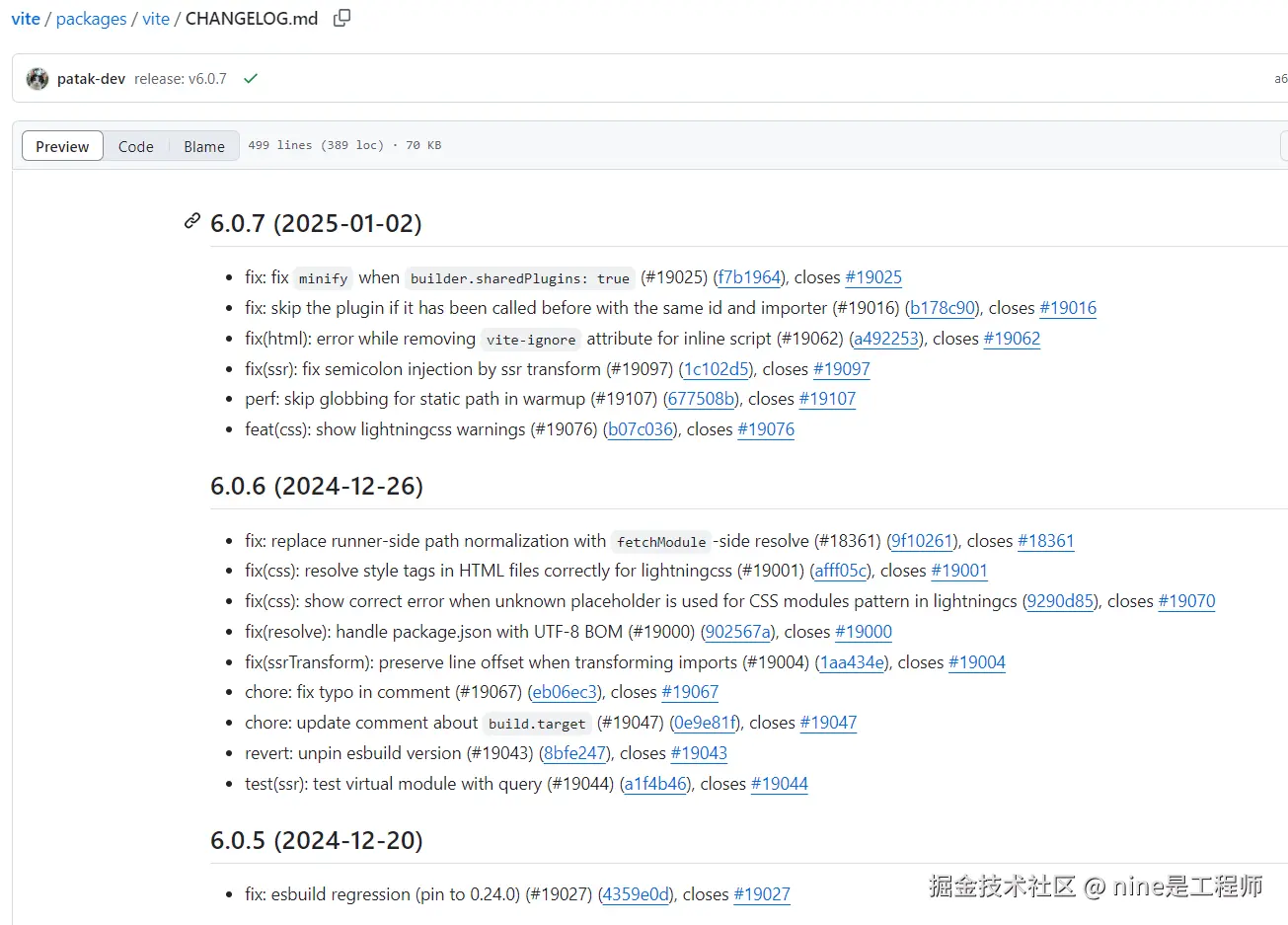Open issue link #18361
This screenshot has height=925, width=1288.
[x=1045, y=541]
